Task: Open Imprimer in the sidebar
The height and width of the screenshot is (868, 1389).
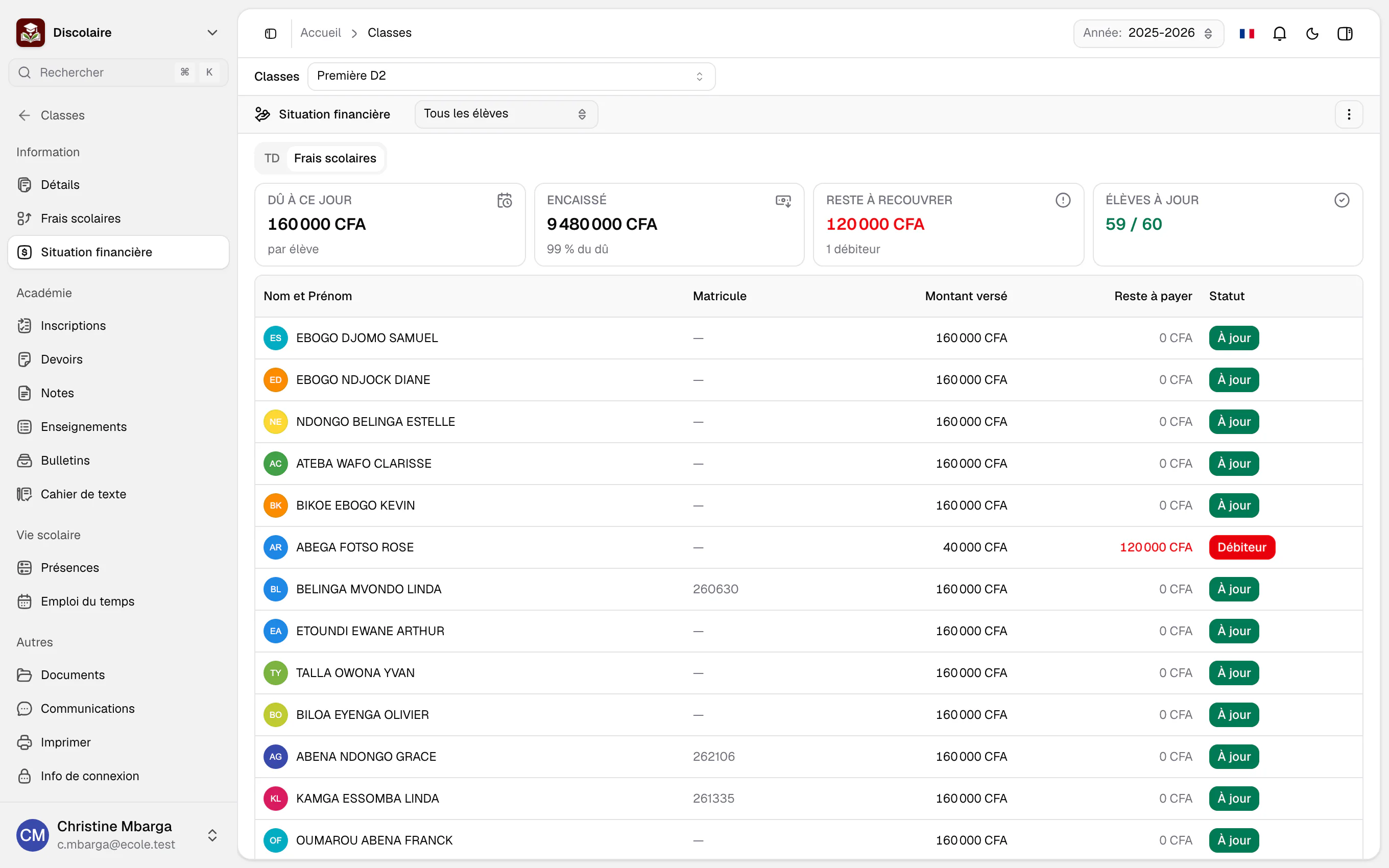Action: [x=118, y=742]
